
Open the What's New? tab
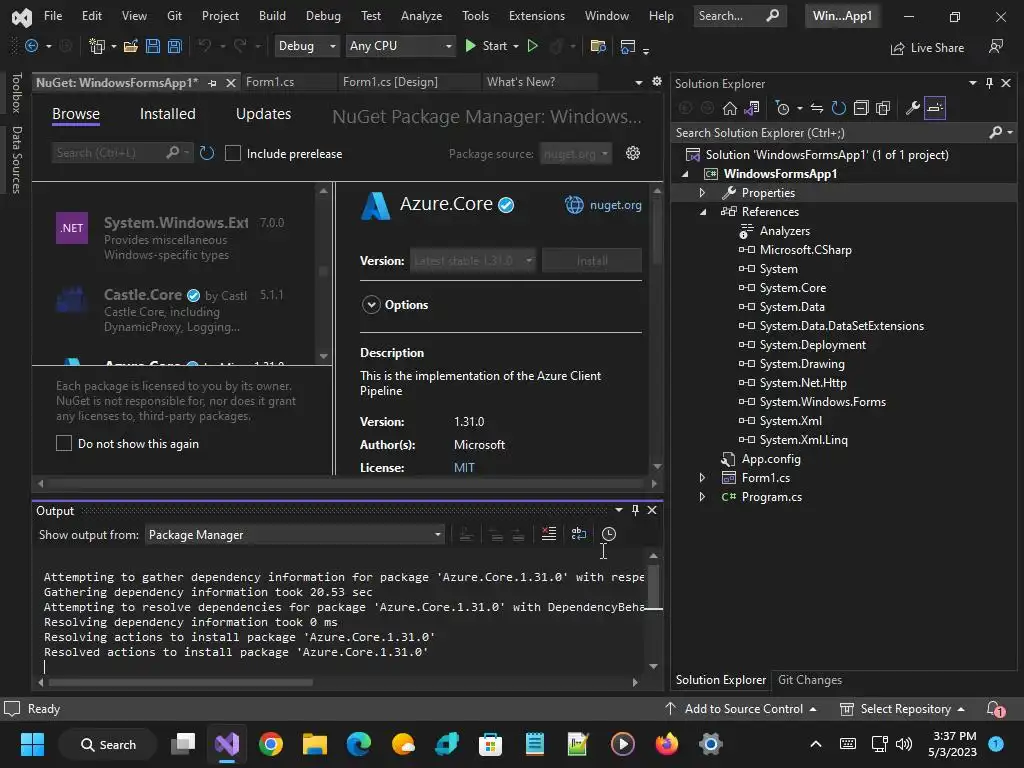(521, 82)
